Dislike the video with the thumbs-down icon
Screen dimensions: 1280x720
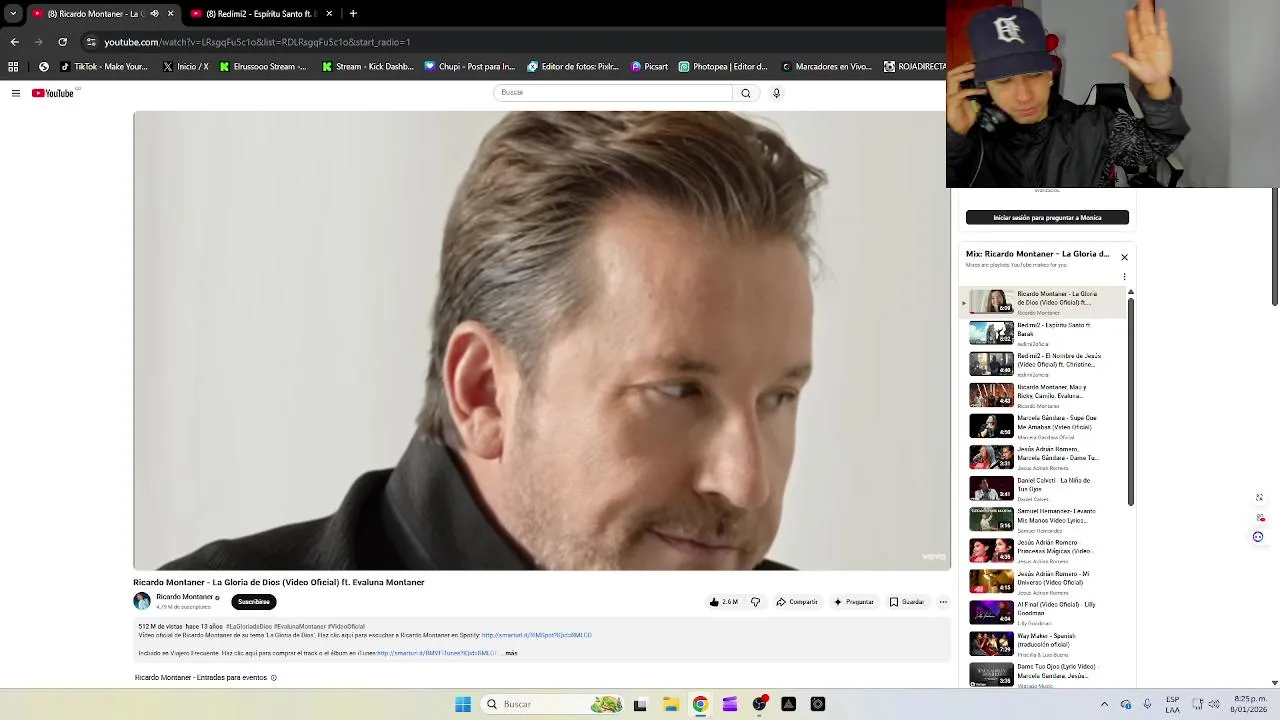click(x=755, y=602)
